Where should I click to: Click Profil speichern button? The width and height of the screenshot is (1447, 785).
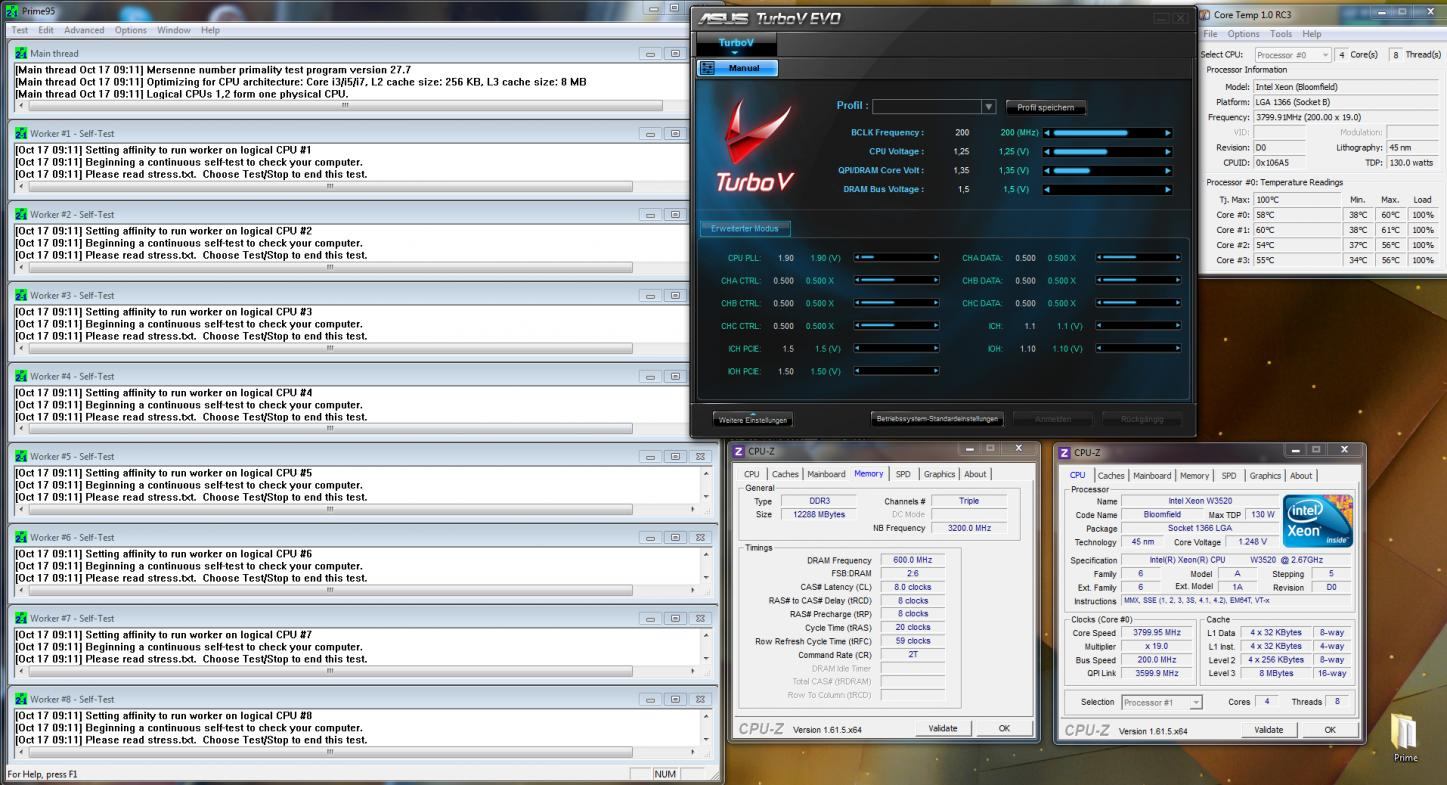click(1045, 107)
